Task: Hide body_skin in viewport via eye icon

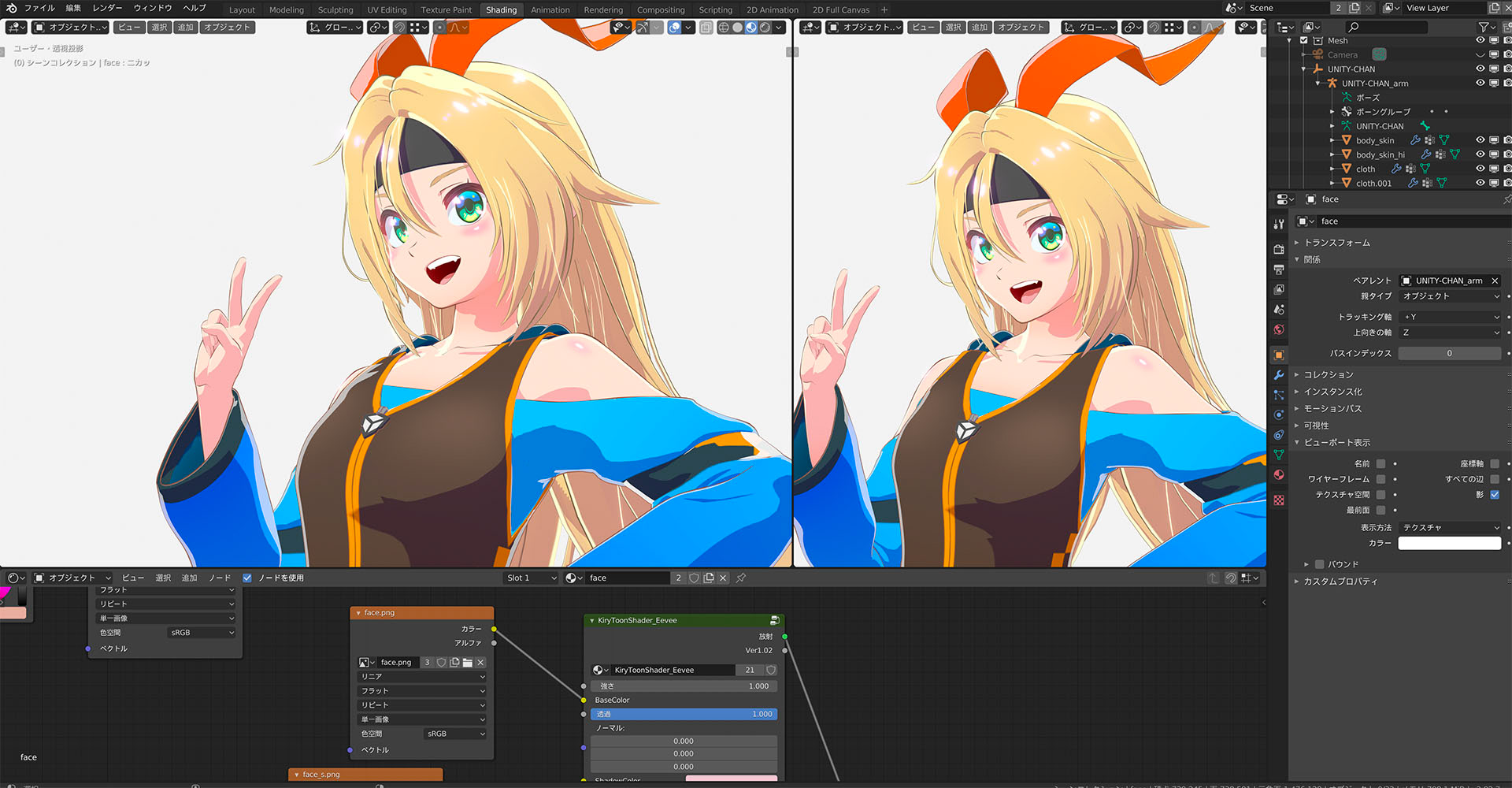Action: pyautogui.click(x=1480, y=140)
